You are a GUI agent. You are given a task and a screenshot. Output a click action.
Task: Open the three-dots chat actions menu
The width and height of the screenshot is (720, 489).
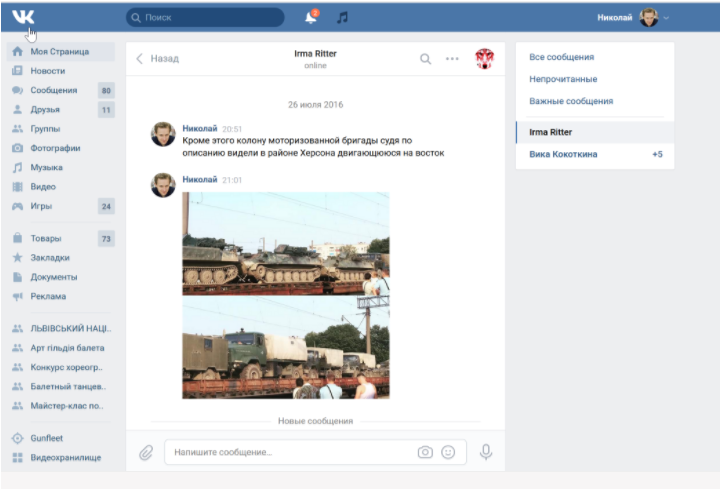452,58
